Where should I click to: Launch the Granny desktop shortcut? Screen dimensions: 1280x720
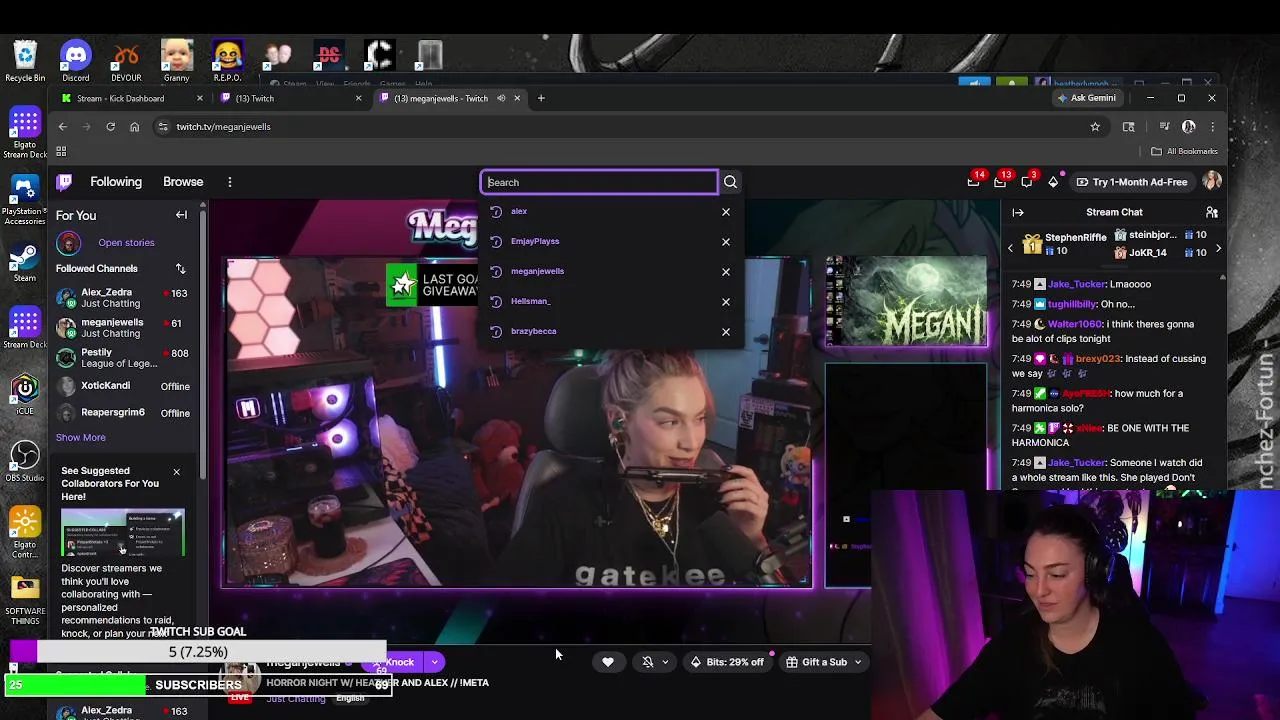[x=176, y=61]
